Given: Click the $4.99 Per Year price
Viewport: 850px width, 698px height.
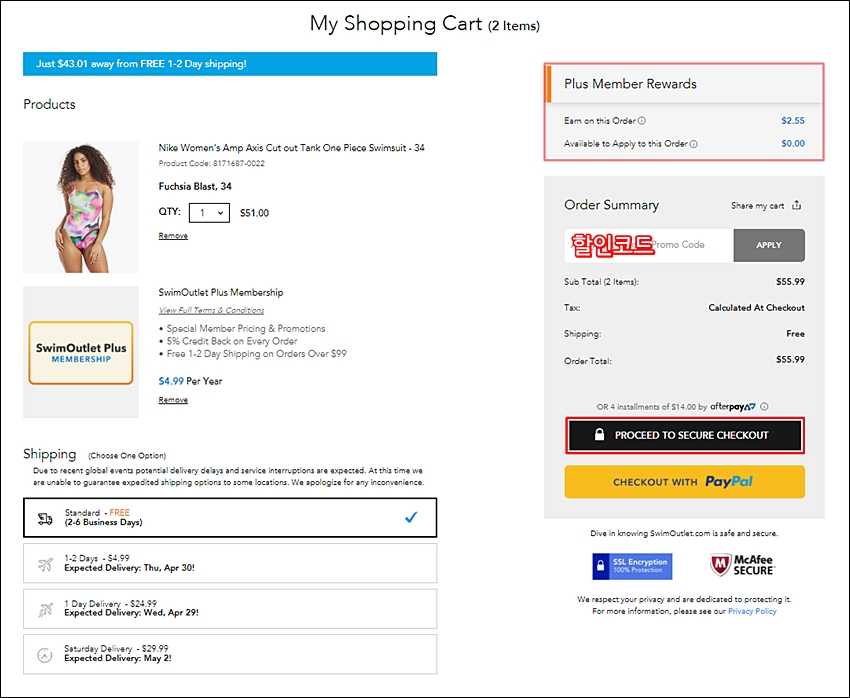Looking at the screenshot, I should pyautogui.click(x=190, y=381).
